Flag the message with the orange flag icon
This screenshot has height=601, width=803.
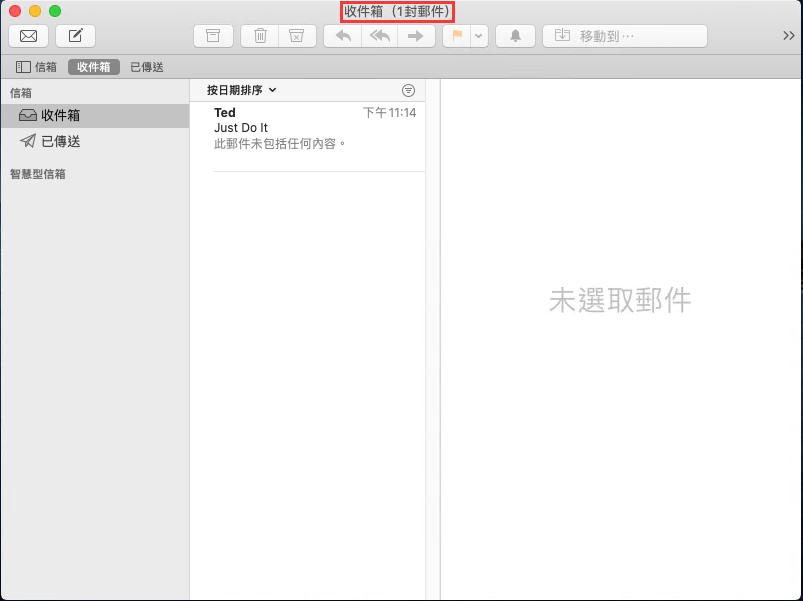point(457,36)
